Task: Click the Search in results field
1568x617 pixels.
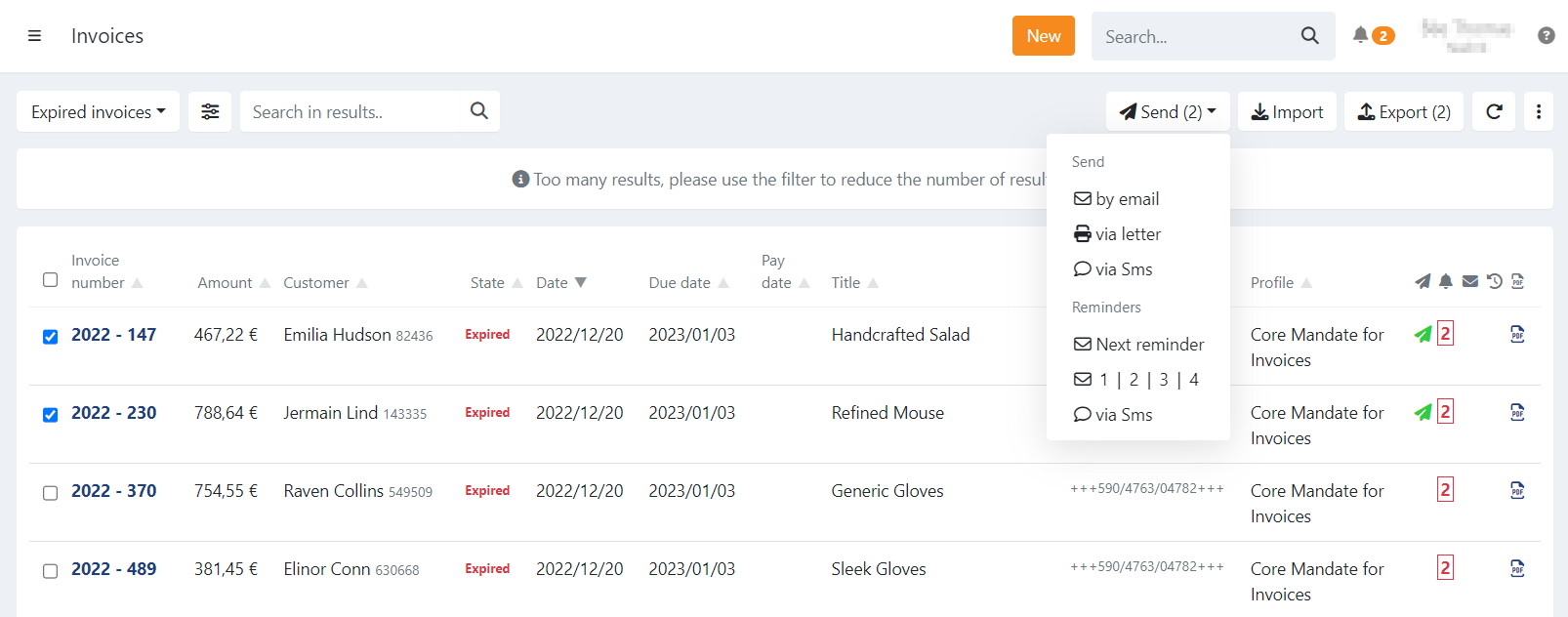Action: click(x=356, y=112)
